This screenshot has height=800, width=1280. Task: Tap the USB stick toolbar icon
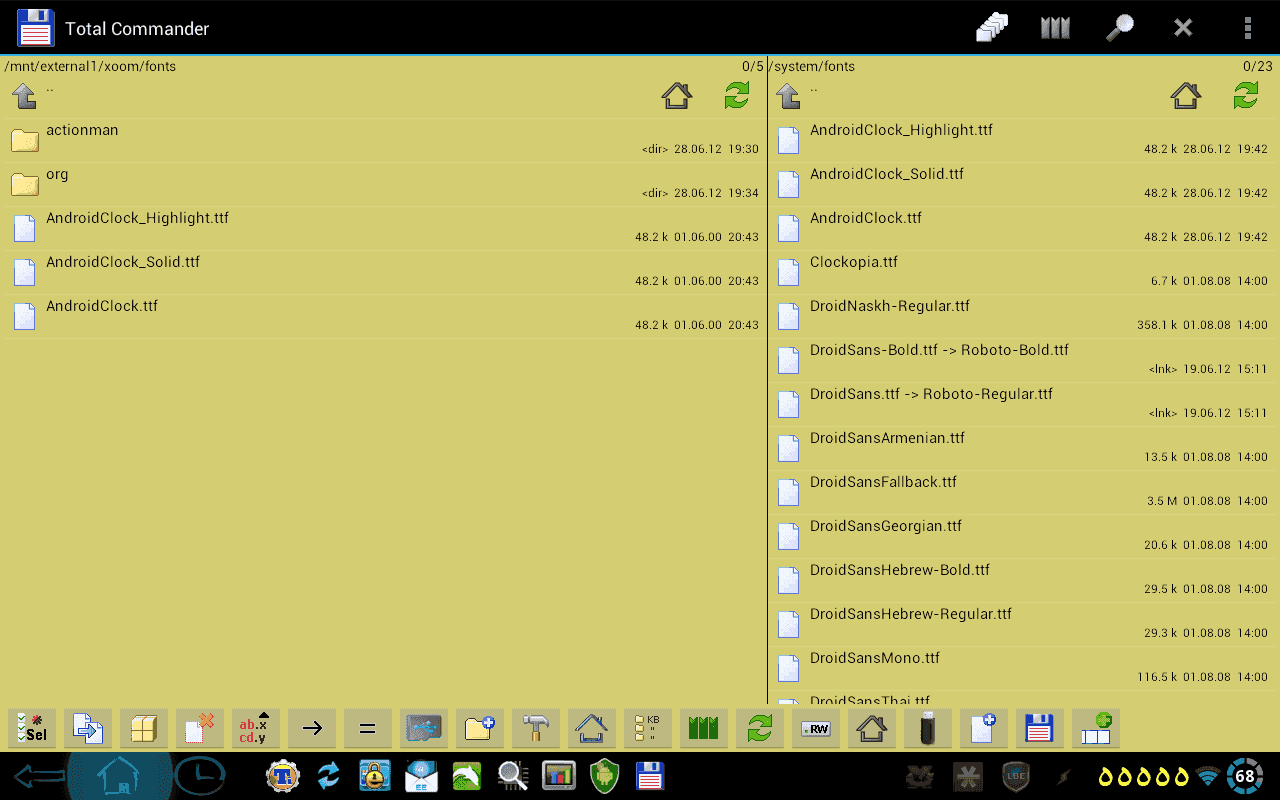(x=928, y=729)
